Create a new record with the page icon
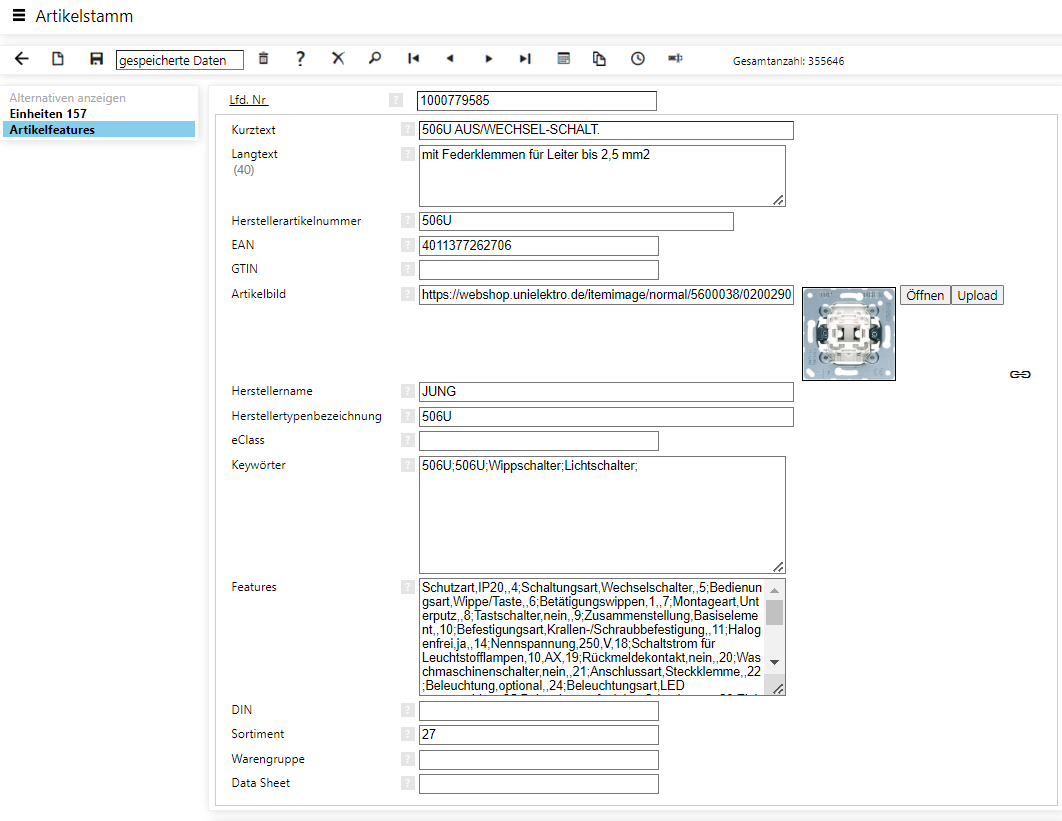The height and width of the screenshot is (821, 1062). point(59,59)
